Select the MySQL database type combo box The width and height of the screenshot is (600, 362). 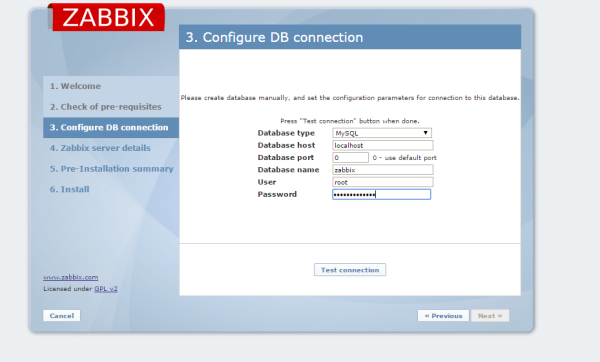382,133
